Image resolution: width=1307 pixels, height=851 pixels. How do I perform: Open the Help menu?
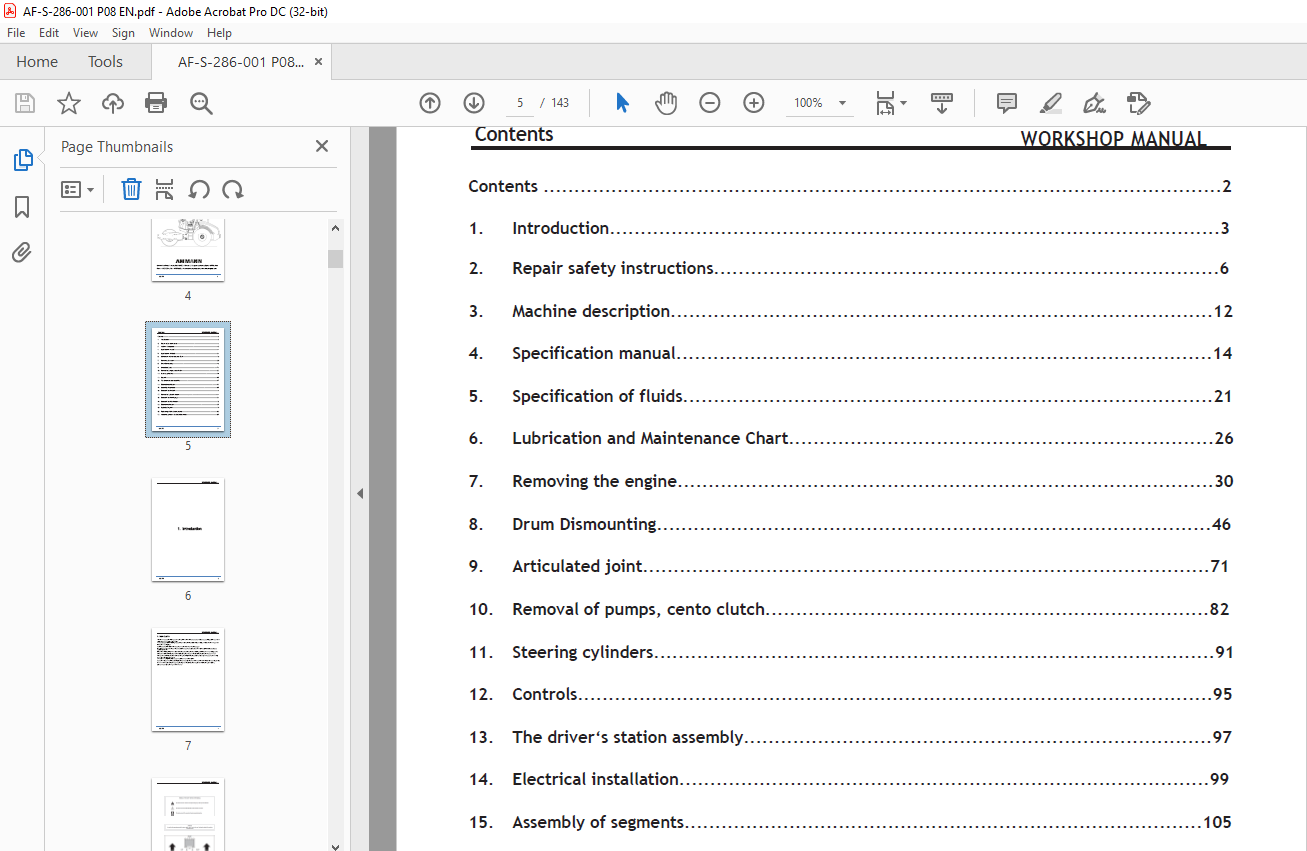[219, 33]
